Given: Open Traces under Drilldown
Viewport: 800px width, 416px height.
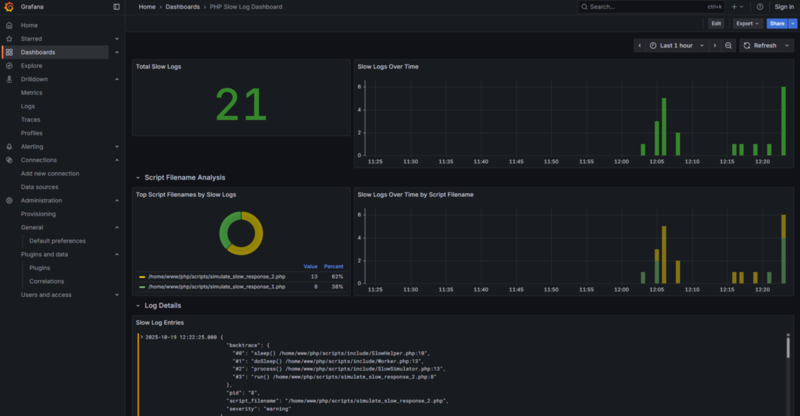Looking at the screenshot, I should [30, 119].
